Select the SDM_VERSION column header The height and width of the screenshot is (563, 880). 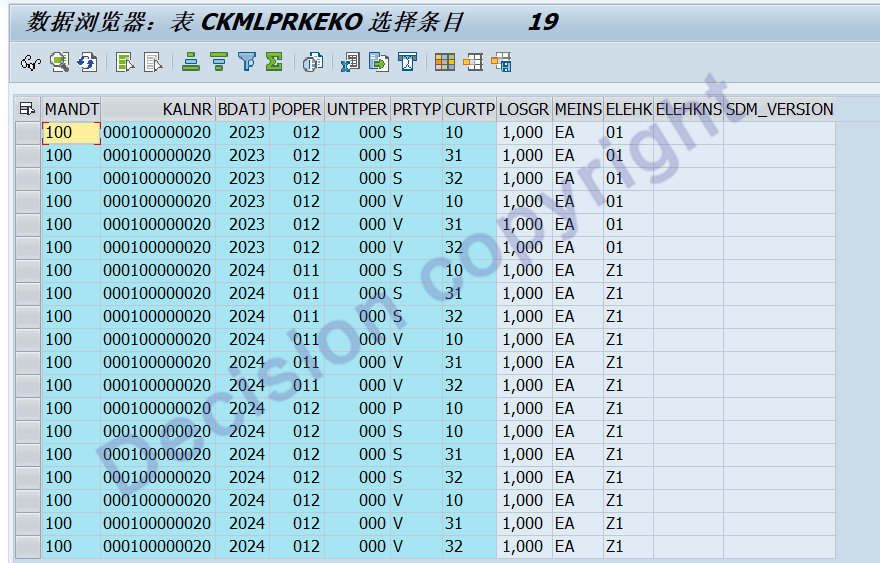point(779,109)
